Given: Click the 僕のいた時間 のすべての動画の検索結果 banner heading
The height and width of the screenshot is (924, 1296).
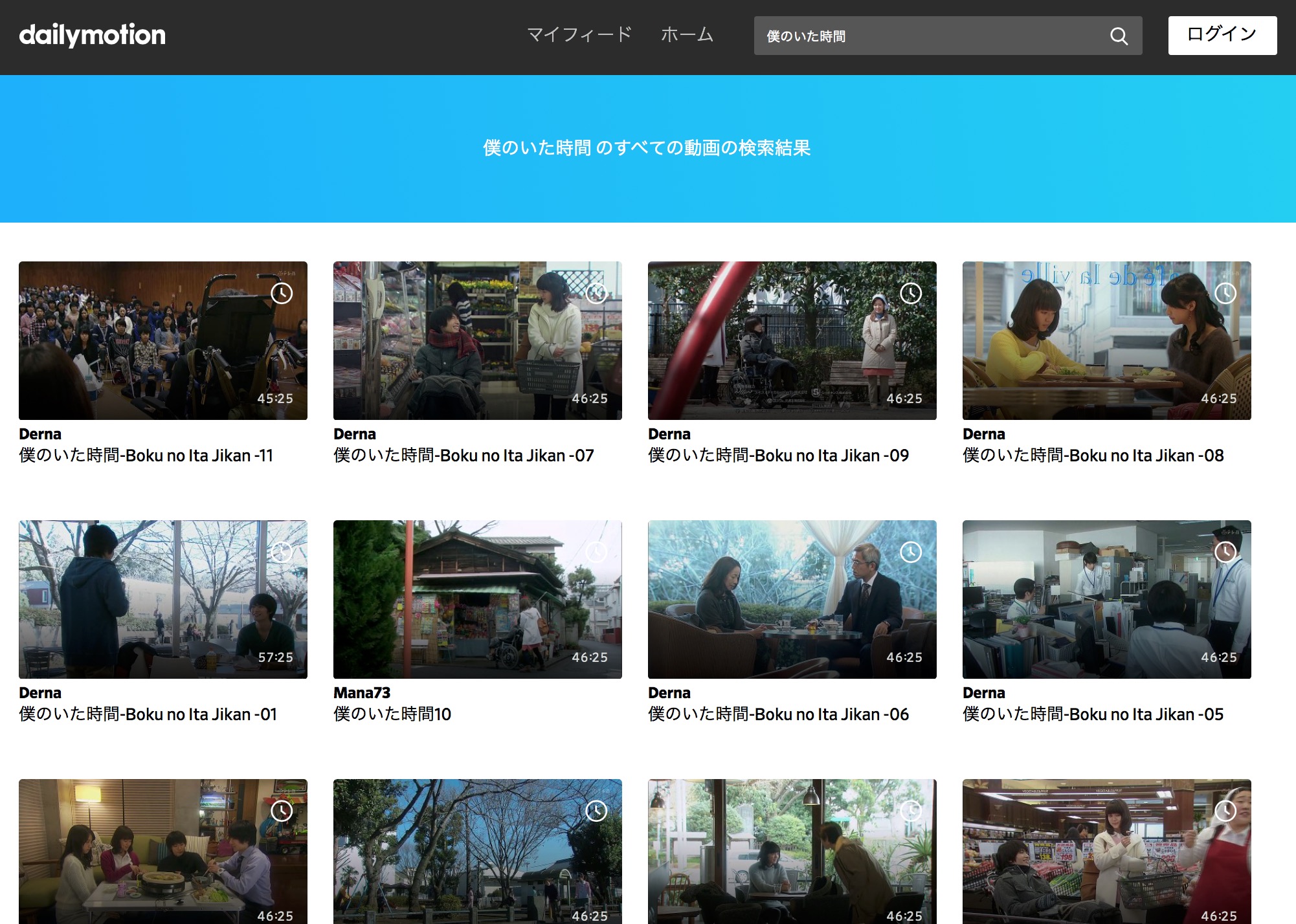Looking at the screenshot, I should [647, 148].
